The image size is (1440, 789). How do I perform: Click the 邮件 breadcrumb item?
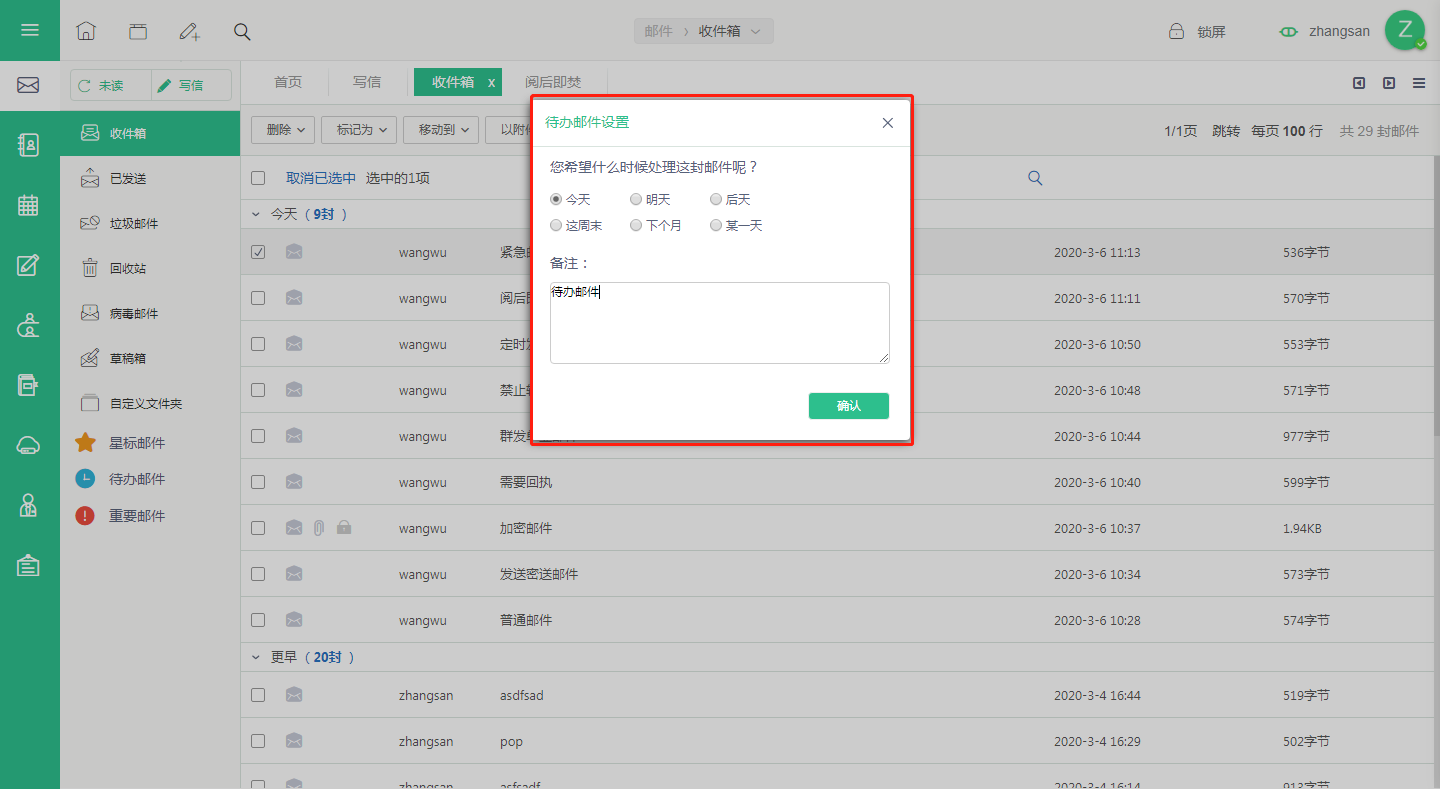tap(658, 31)
